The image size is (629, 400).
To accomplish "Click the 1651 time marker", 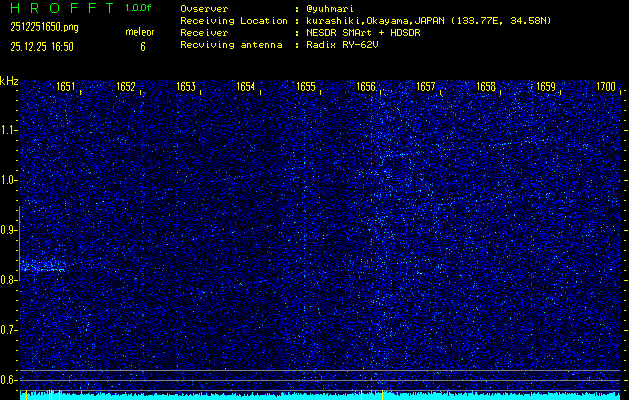I will pos(66,87).
